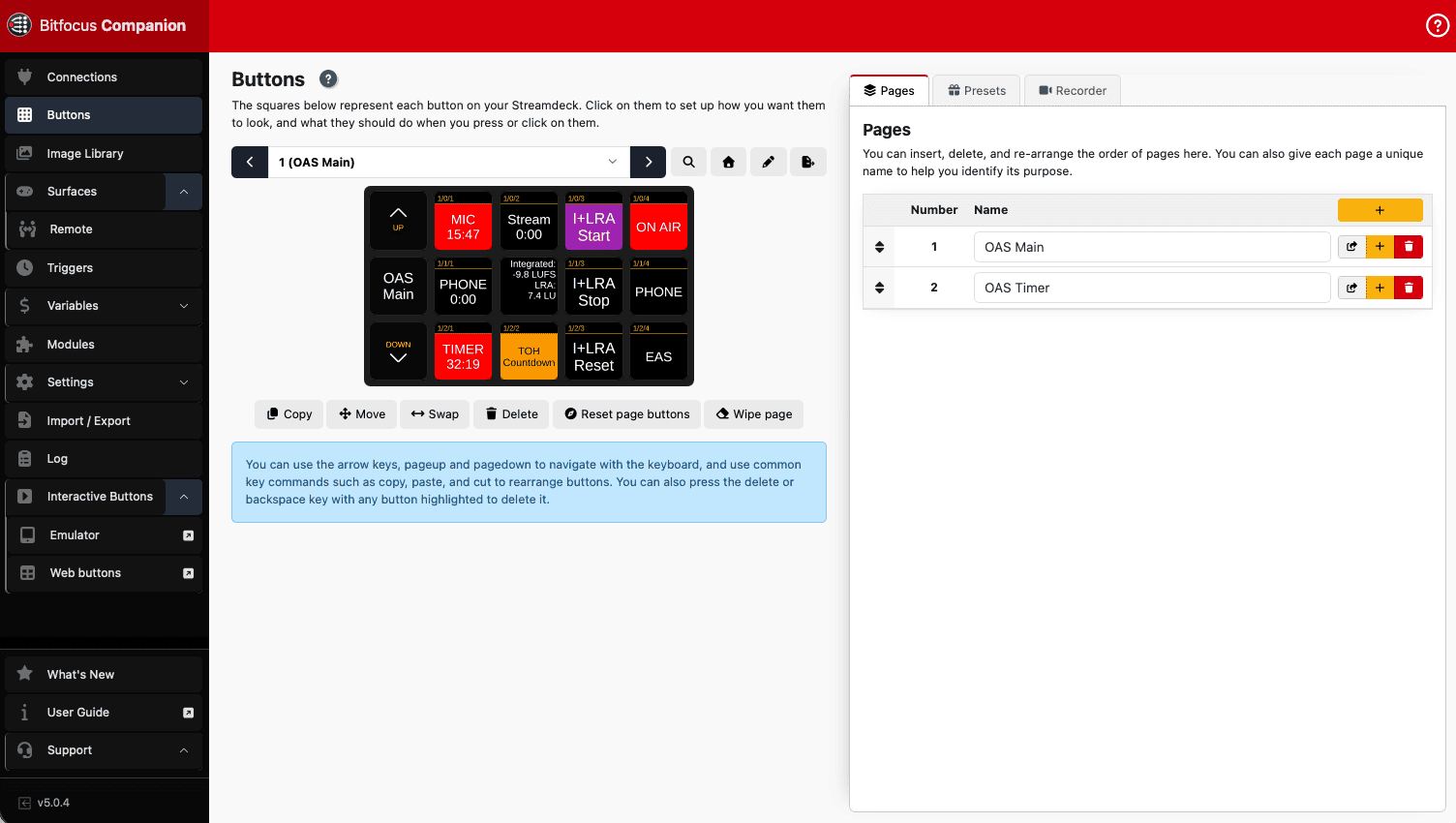Expand the Variables sidebar group
Image resolution: width=1456 pixels, height=823 pixels.
point(184,306)
